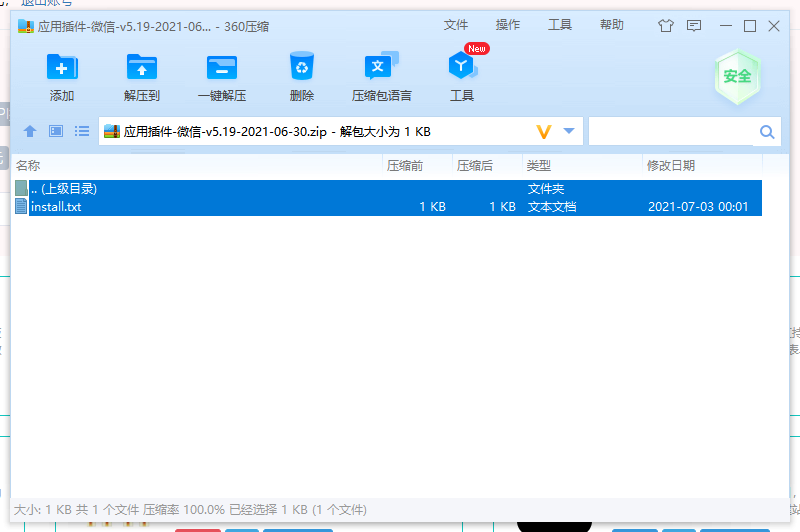Viewport: 800px width, 532px height.
Task: Open the 工具 toolbar icon with New badge
Action: (x=462, y=66)
